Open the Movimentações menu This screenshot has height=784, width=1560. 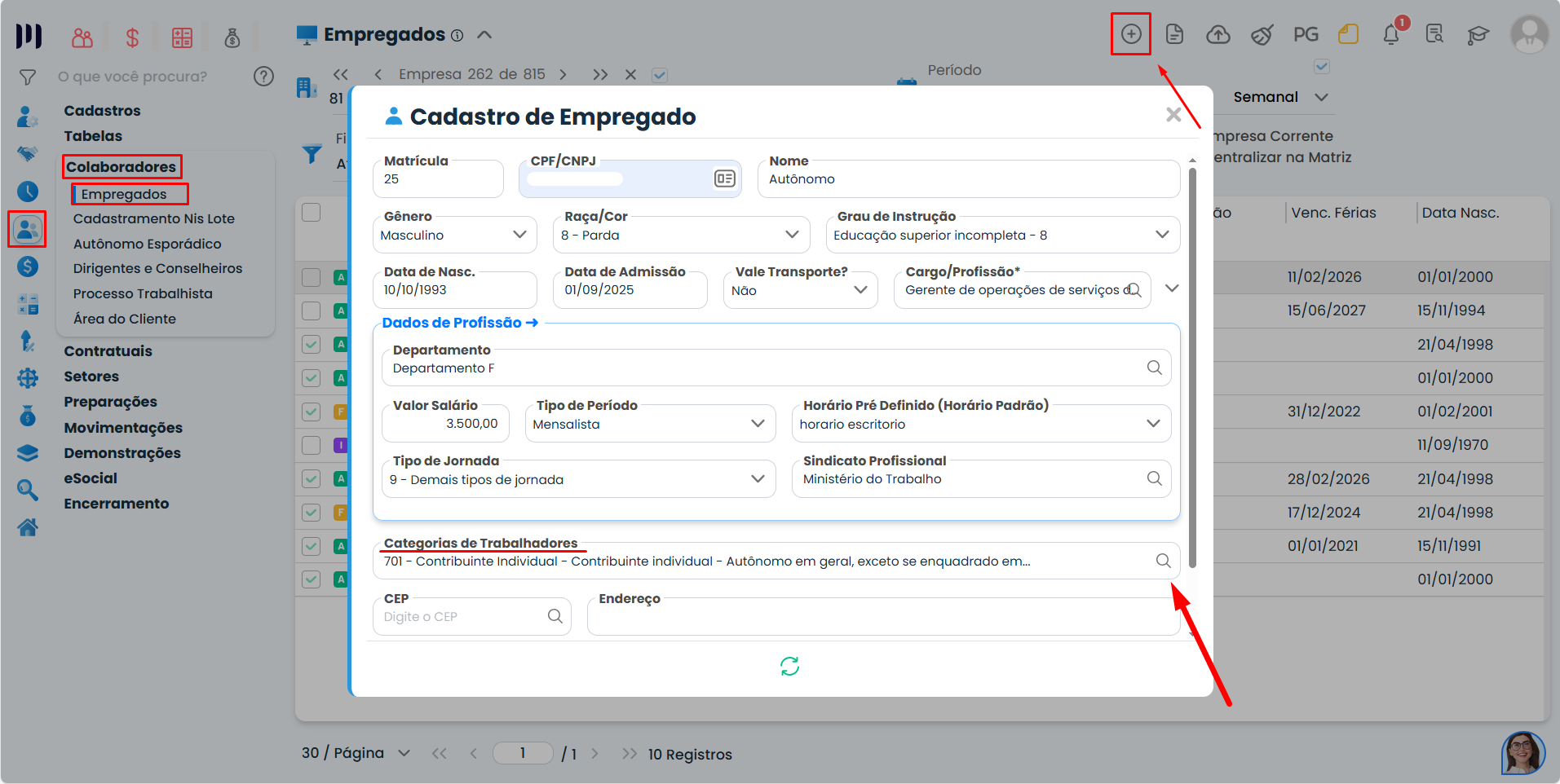click(123, 428)
